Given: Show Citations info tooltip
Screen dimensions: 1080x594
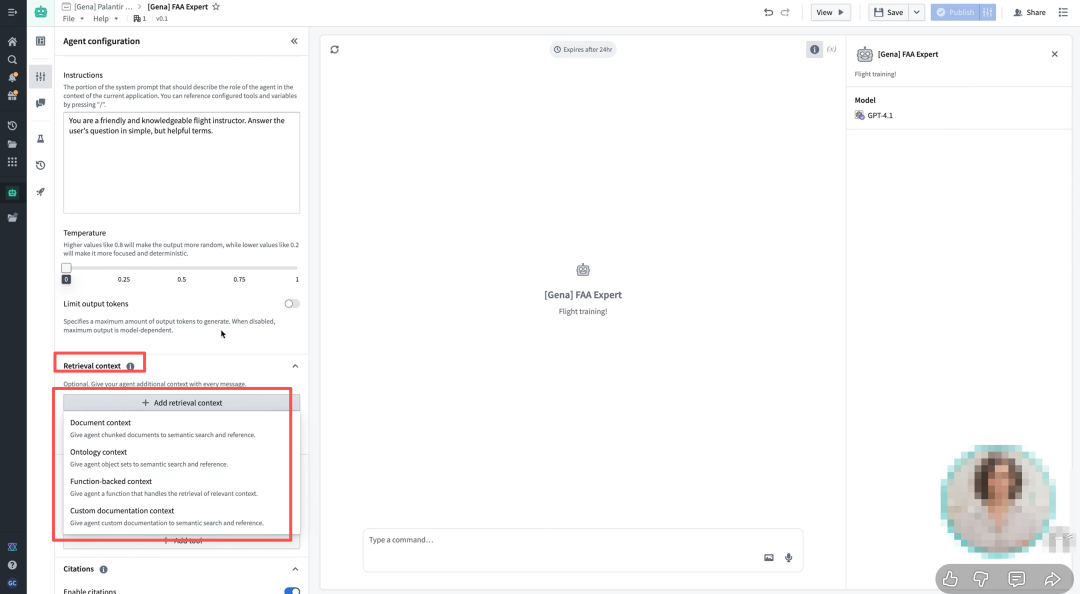Looking at the screenshot, I should click(x=103, y=570).
